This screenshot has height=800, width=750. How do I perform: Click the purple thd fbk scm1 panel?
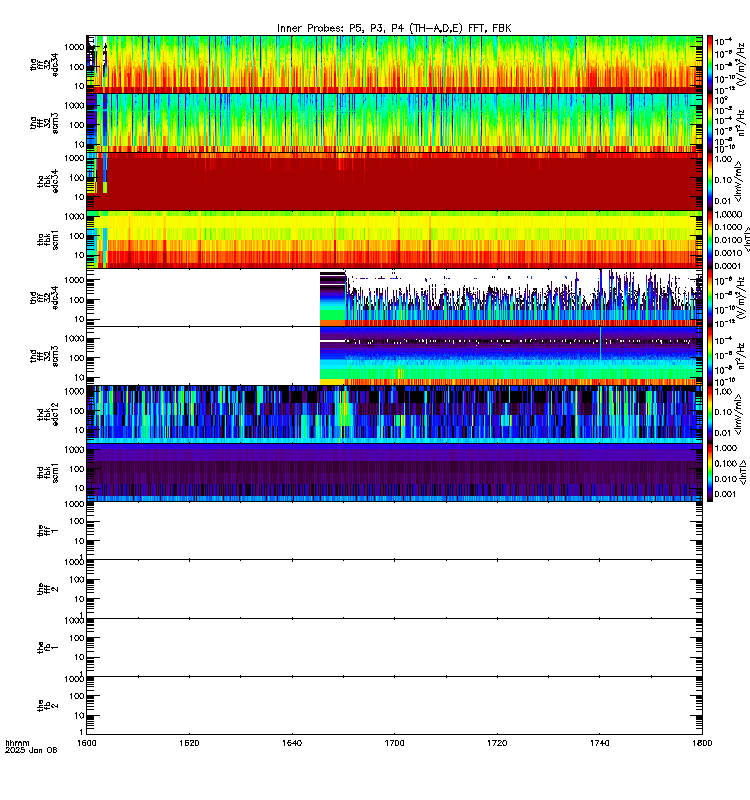(394, 472)
